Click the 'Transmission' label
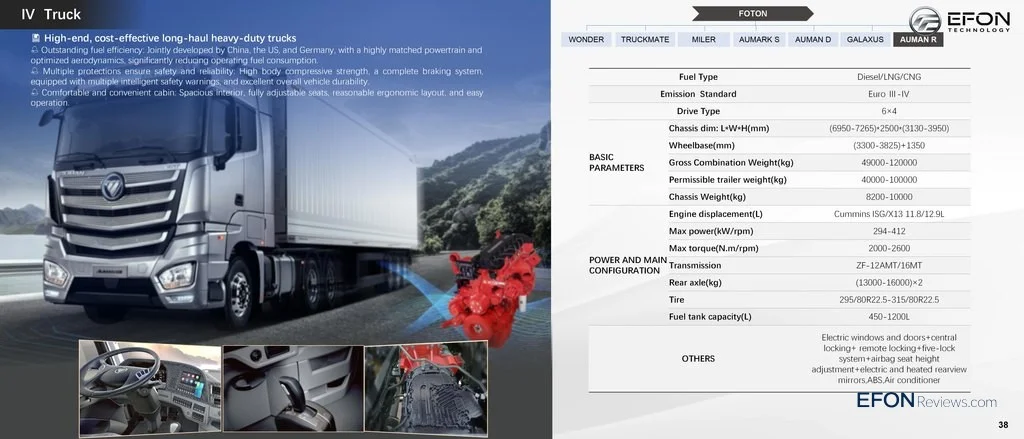1024x439 pixels. click(x=695, y=265)
